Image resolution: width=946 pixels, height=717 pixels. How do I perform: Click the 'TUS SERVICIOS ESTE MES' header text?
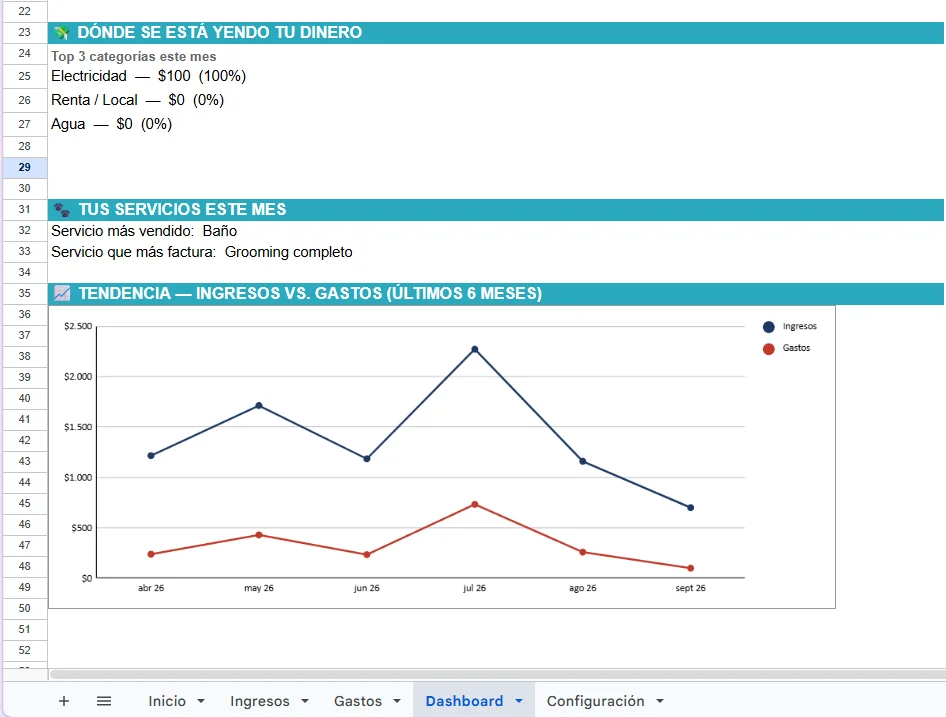[182, 209]
